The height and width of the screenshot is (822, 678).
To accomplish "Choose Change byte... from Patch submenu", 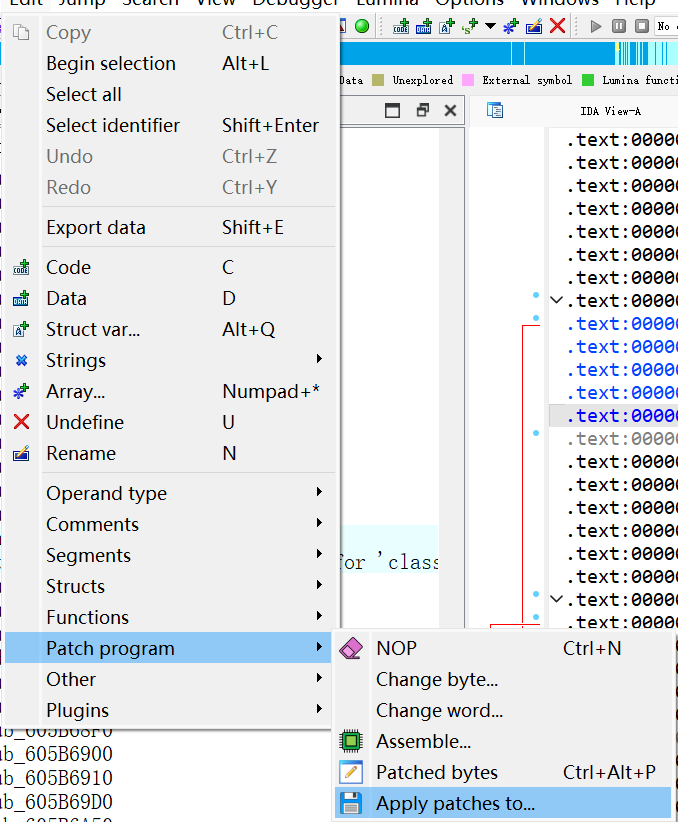I will pos(503,679).
